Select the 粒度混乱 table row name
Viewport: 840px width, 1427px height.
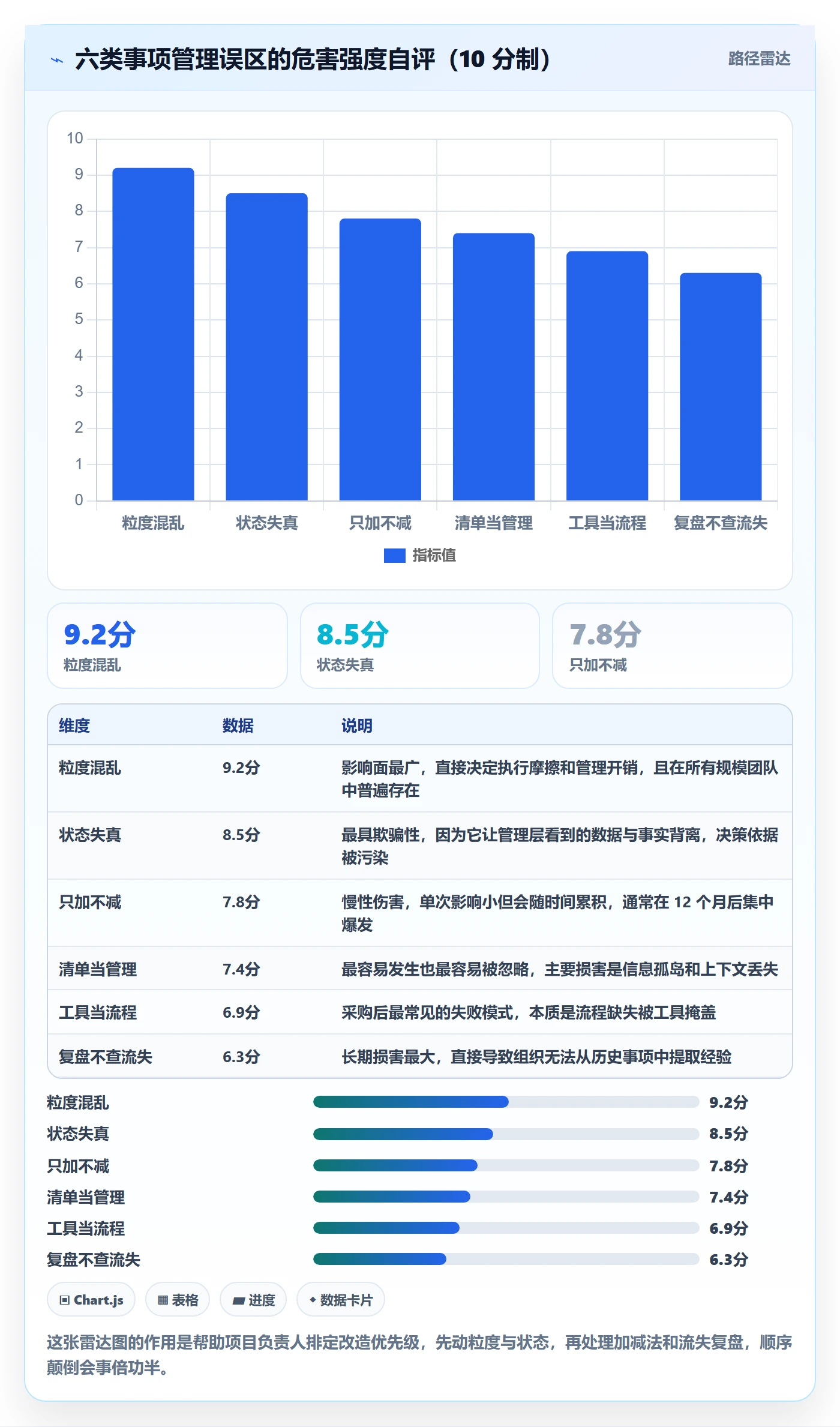point(90,768)
